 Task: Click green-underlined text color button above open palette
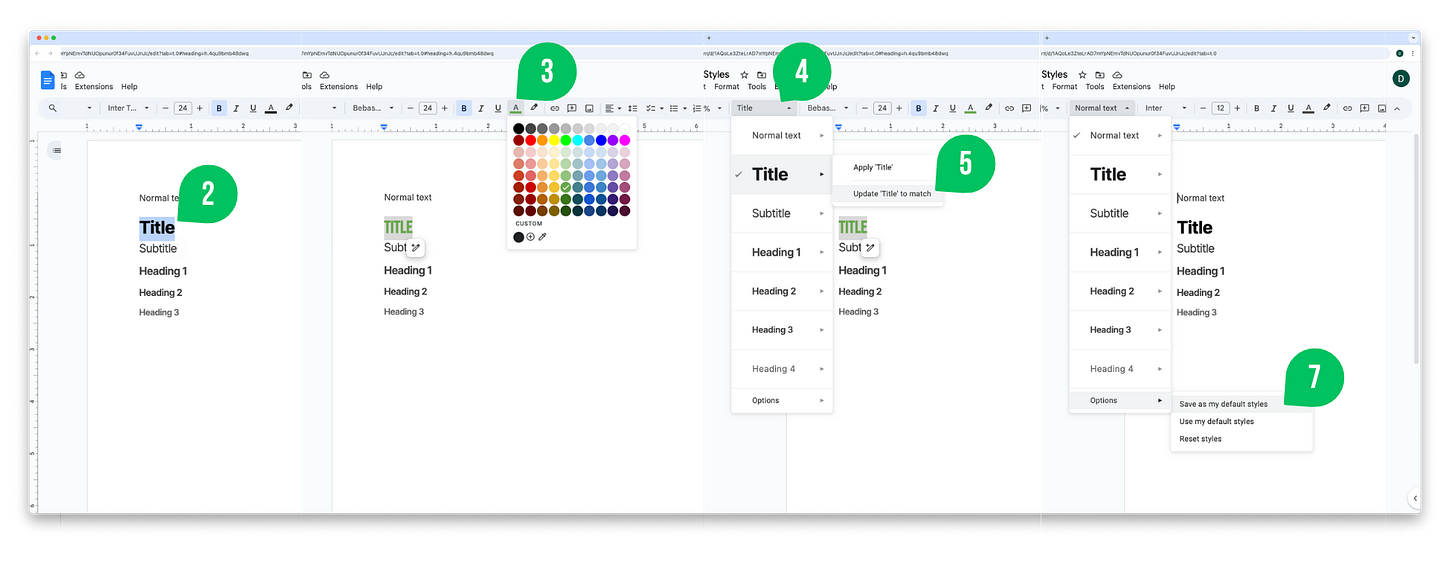click(x=516, y=108)
